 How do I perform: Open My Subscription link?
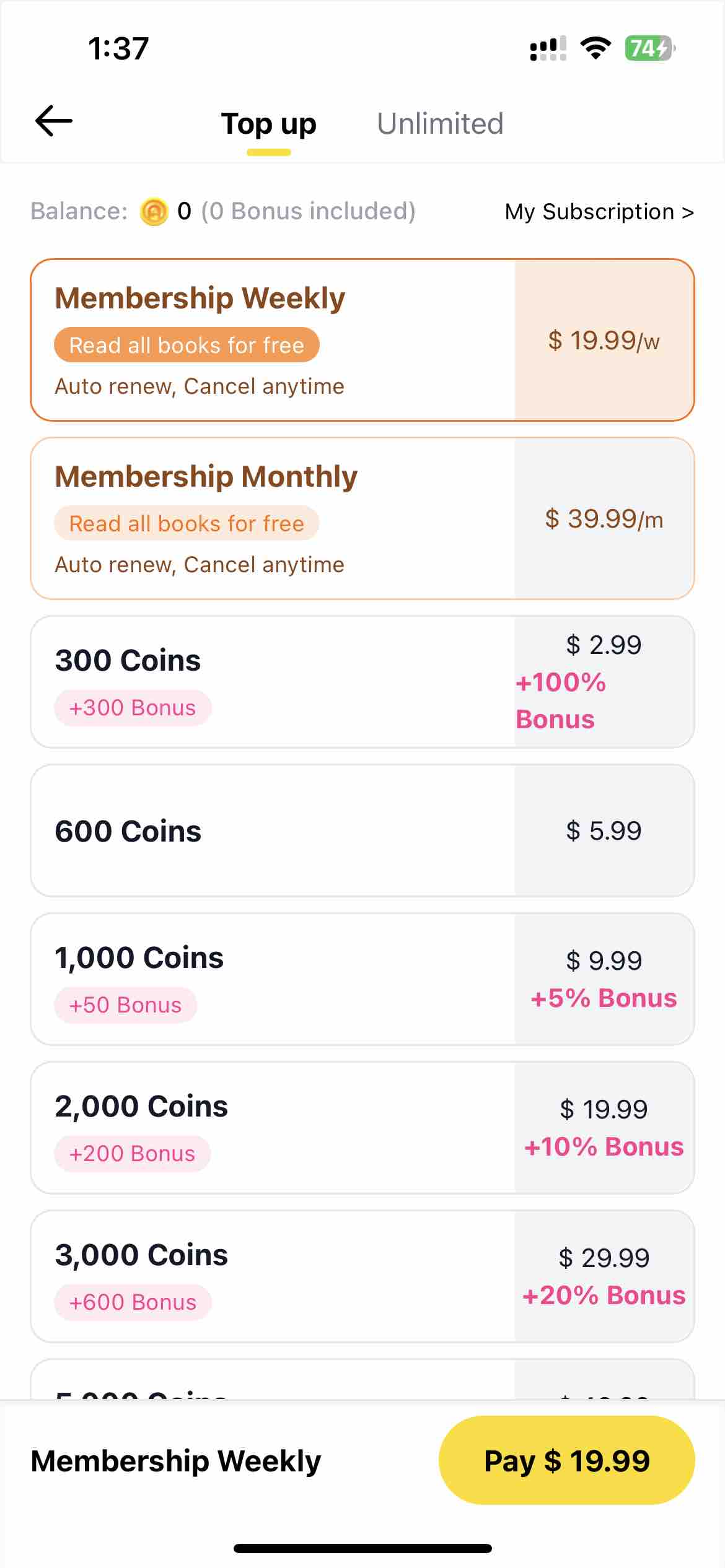[599, 212]
